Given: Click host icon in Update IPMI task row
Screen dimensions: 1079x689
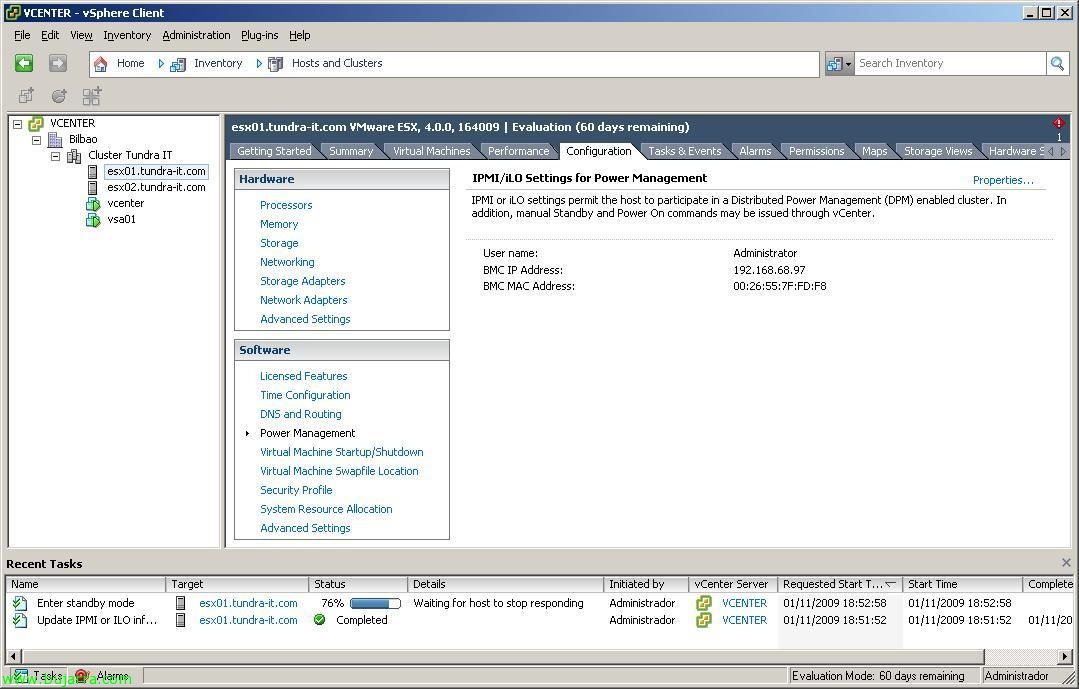Looking at the screenshot, I should coord(180,620).
